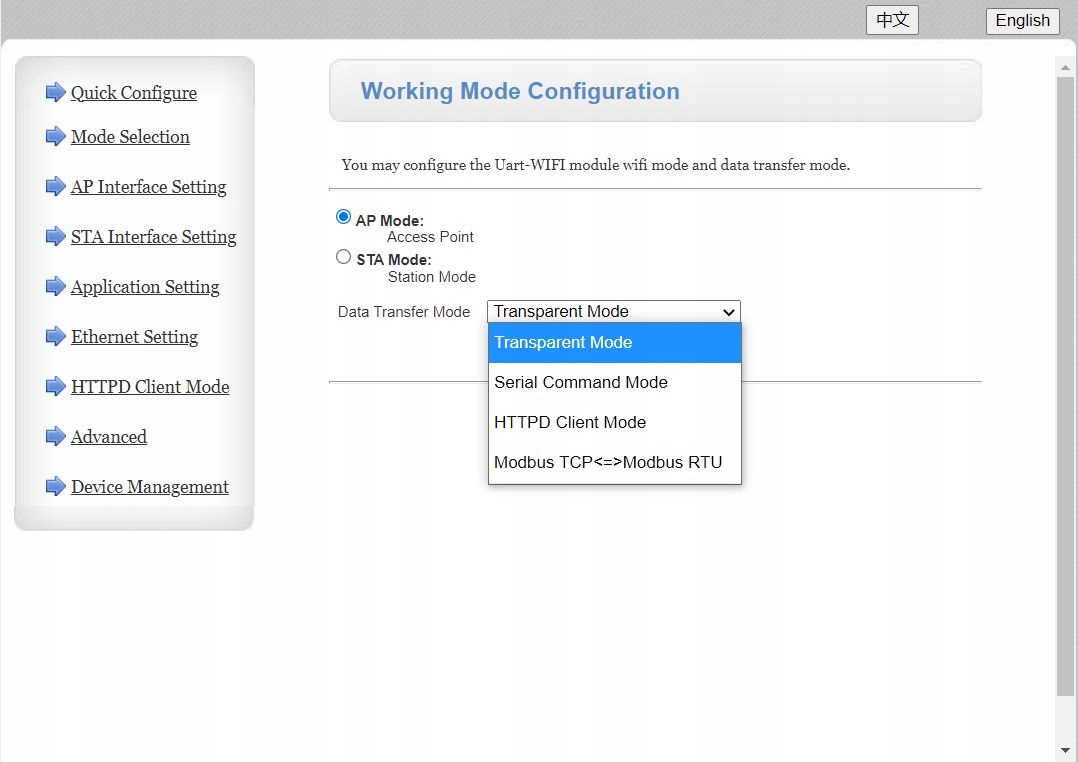1078x762 pixels.
Task: Click the arrow icon beside Application Setting
Action: [55, 287]
